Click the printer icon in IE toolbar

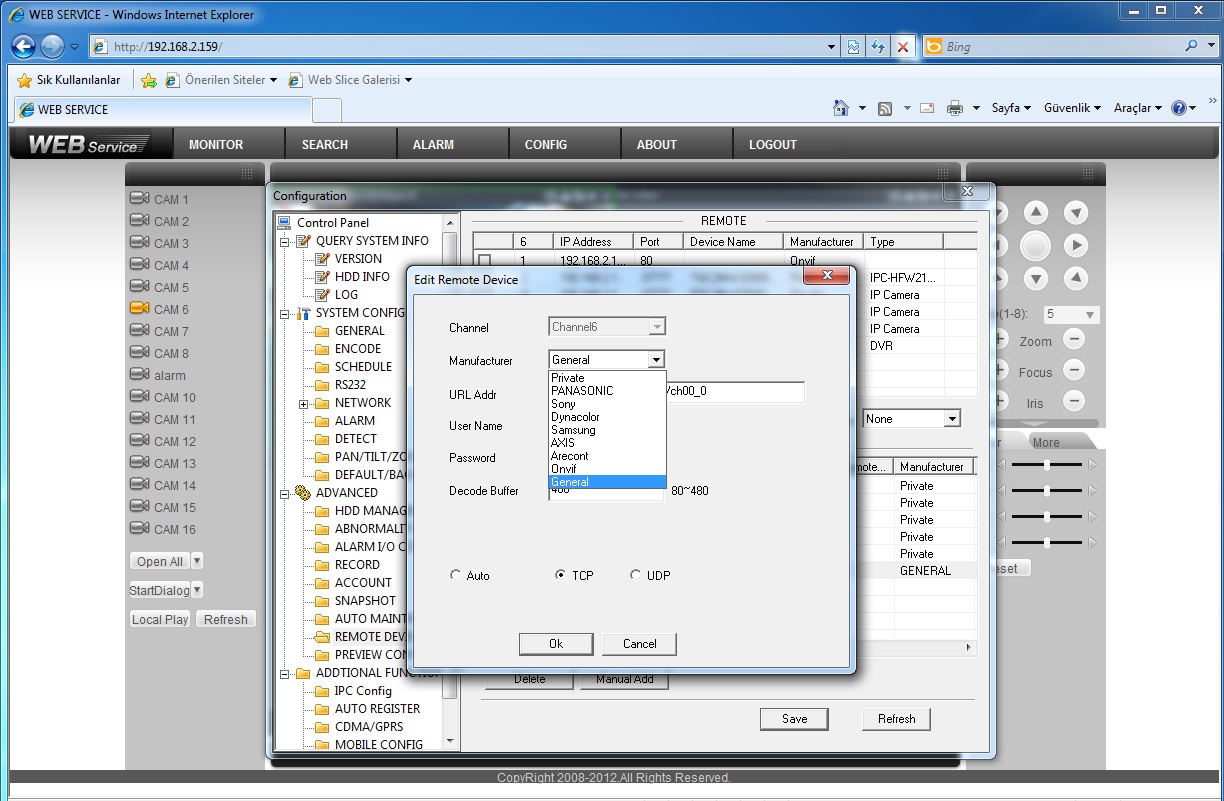pyautogui.click(x=954, y=108)
